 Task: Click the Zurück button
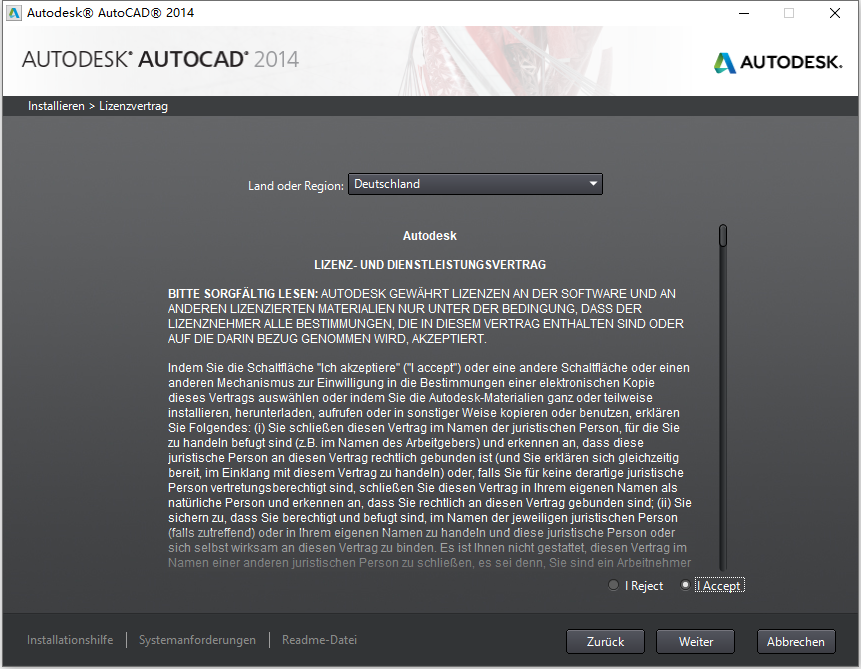pyautogui.click(x=605, y=642)
